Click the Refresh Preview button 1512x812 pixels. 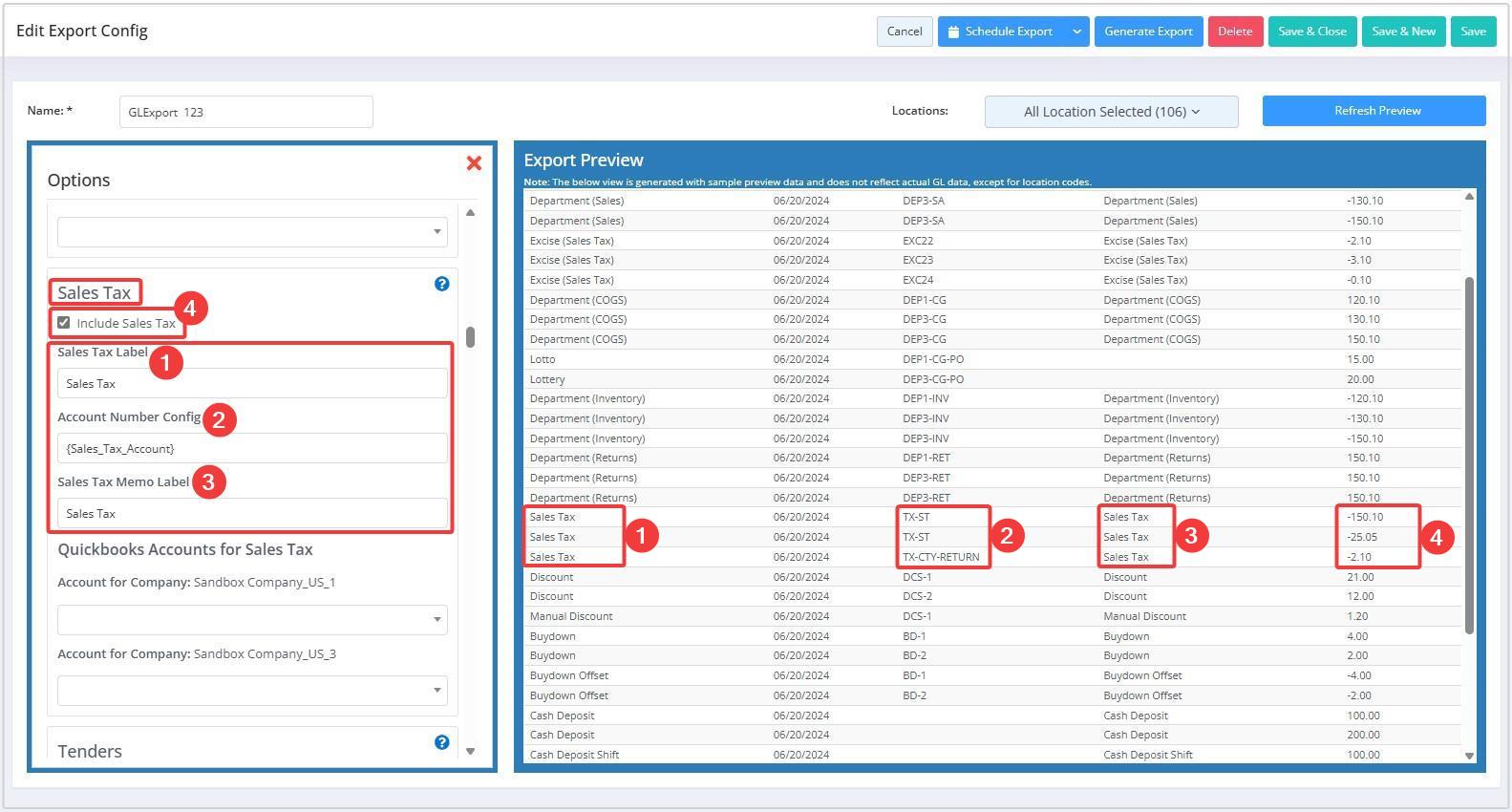[x=1374, y=111]
